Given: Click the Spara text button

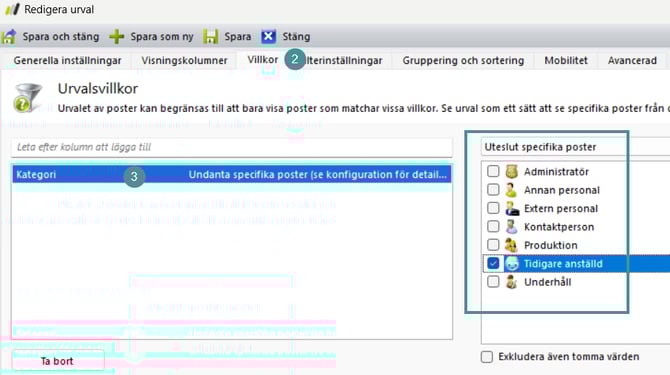Looking at the screenshot, I should click(x=238, y=37).
